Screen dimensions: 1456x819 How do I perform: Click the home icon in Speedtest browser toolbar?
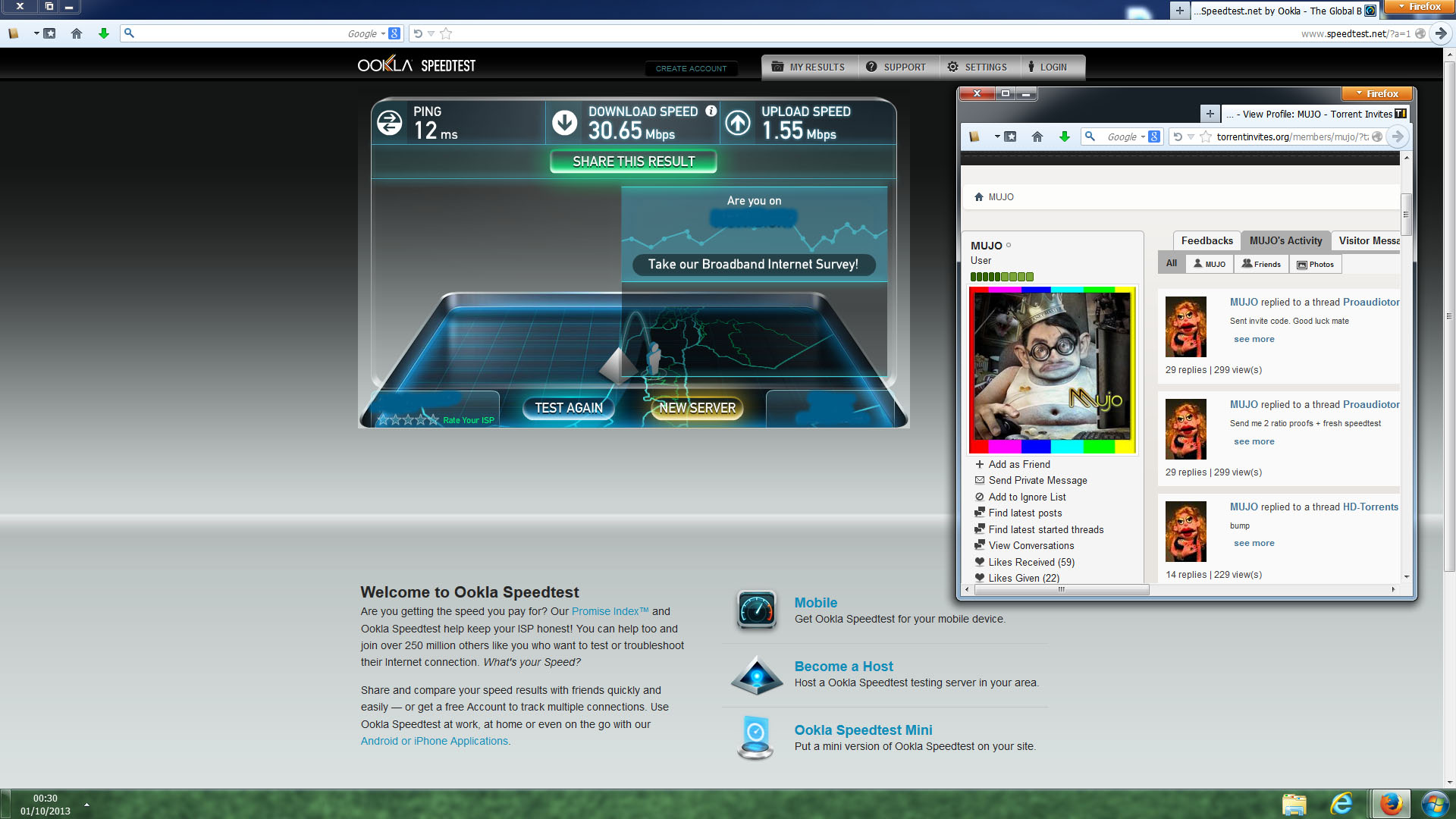click(x=77, y=33)
